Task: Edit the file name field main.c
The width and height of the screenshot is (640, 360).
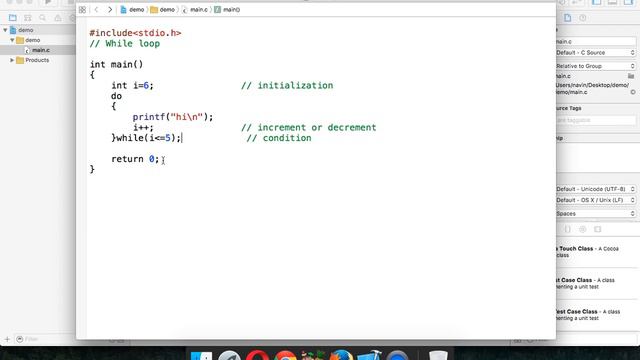Action: click(x=596, y=42)
